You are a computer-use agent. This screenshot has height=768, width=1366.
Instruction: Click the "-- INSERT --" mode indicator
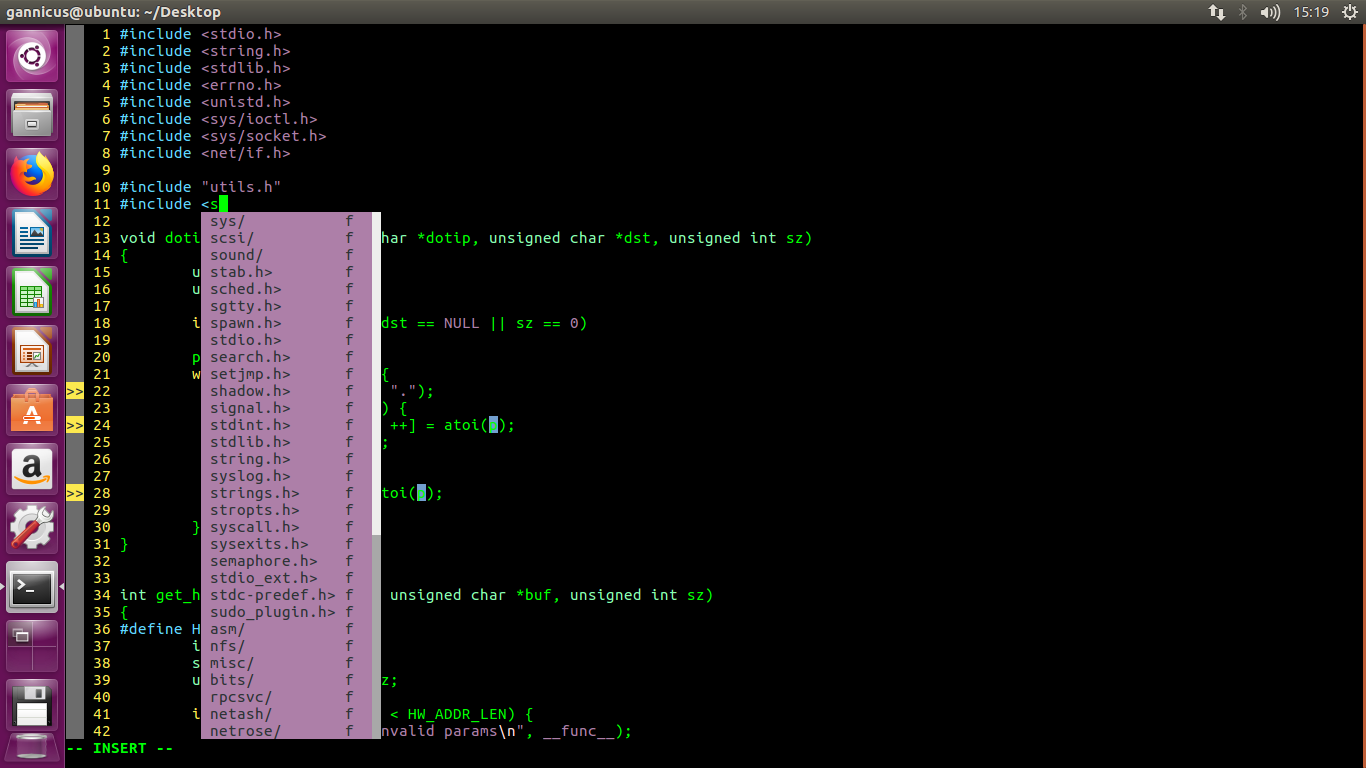coord(120,748)
